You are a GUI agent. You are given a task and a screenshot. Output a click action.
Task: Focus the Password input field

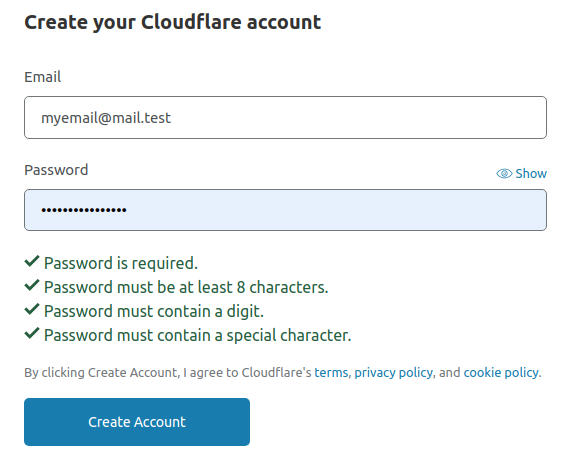285,210
